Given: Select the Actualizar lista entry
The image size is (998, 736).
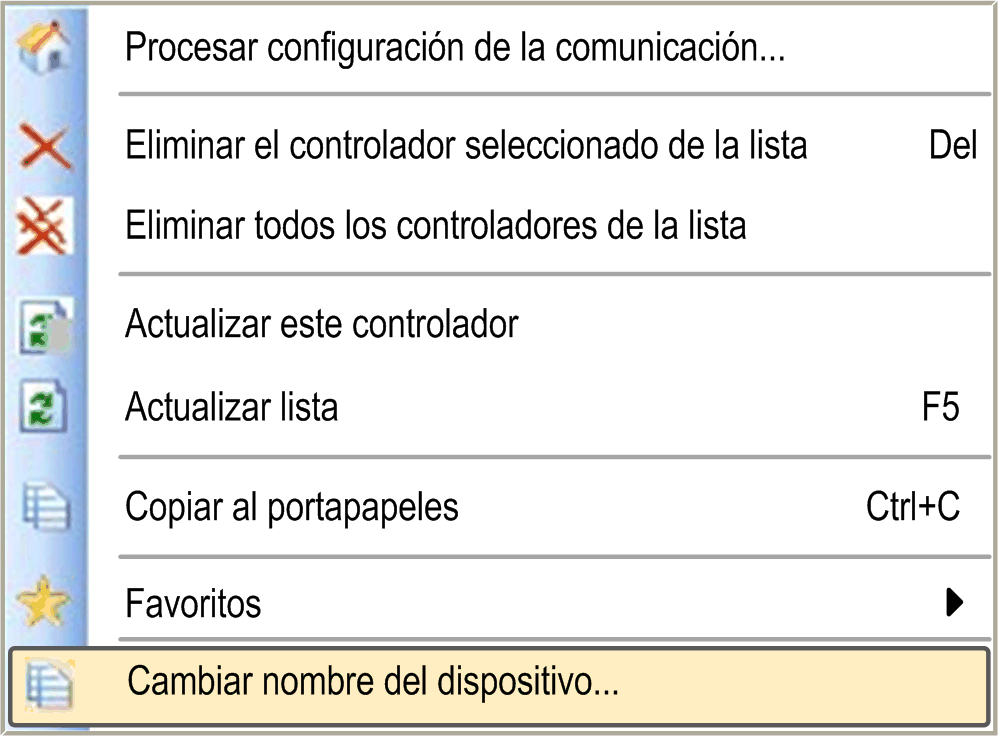Looking at the screenshot, I should click(232, 407).
